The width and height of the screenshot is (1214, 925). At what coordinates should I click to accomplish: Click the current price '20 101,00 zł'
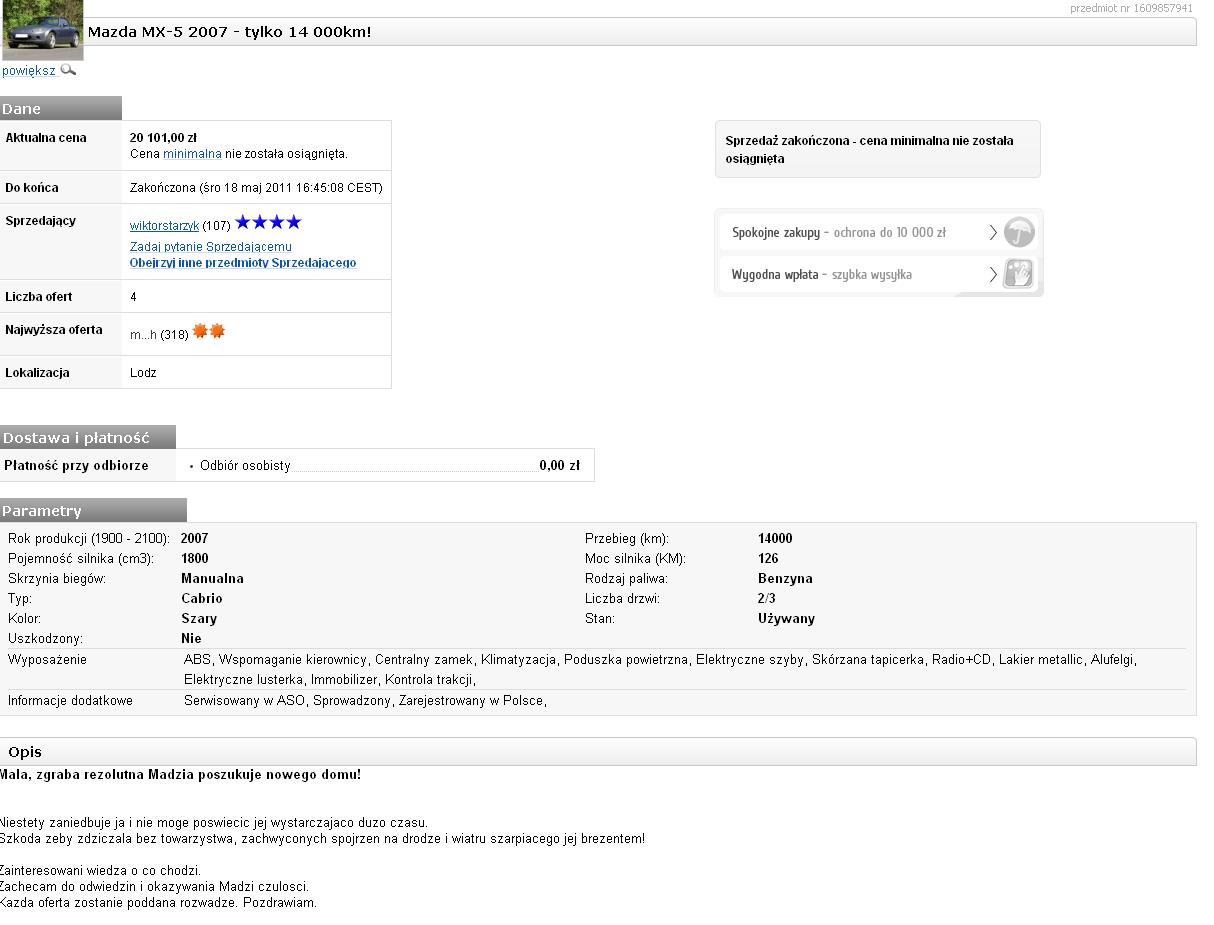[x=163, y=138]
